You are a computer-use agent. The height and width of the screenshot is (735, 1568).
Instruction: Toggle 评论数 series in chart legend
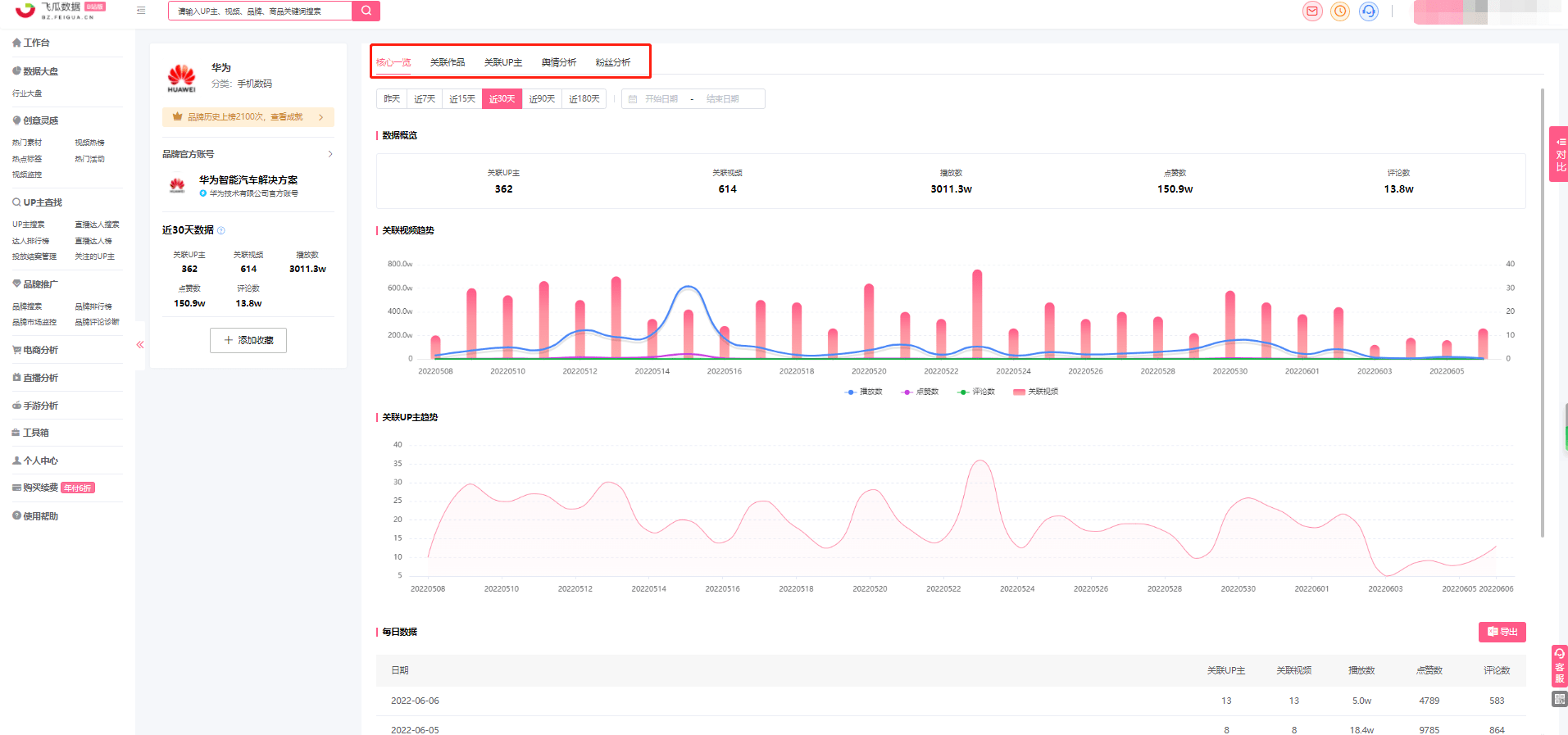(976, 392)
